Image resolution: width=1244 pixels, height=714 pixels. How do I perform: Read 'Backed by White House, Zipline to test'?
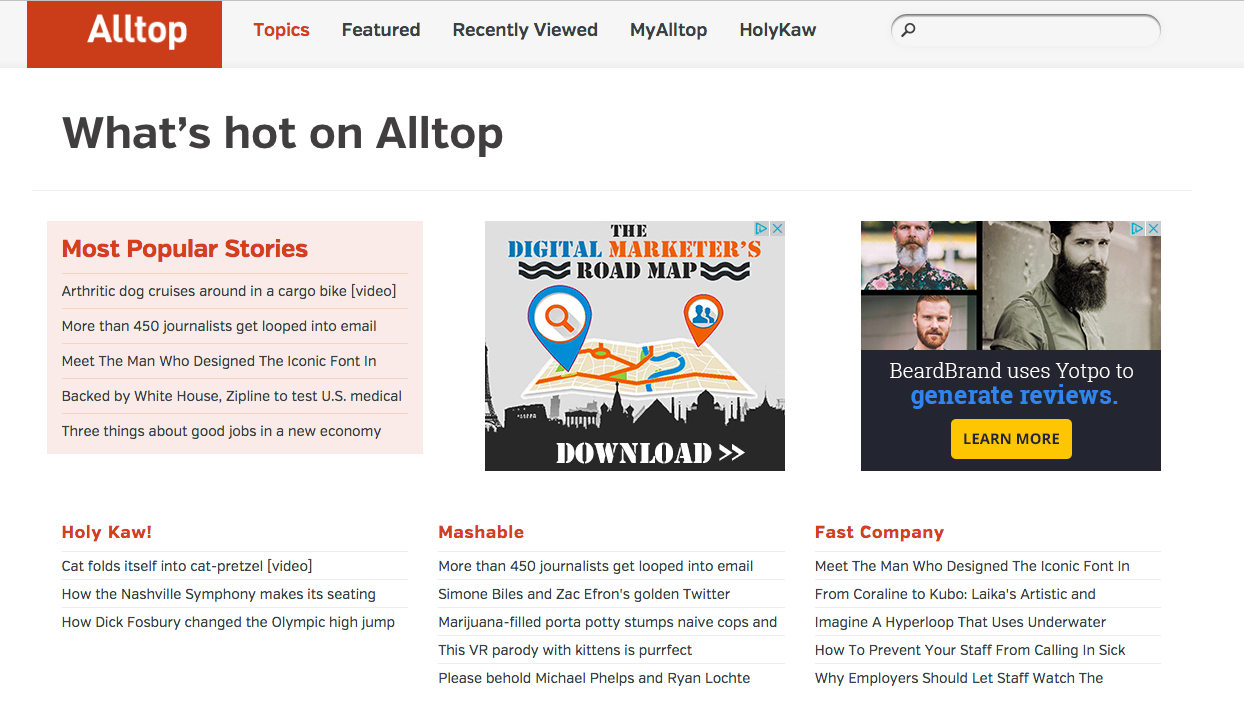click(232, 396)
